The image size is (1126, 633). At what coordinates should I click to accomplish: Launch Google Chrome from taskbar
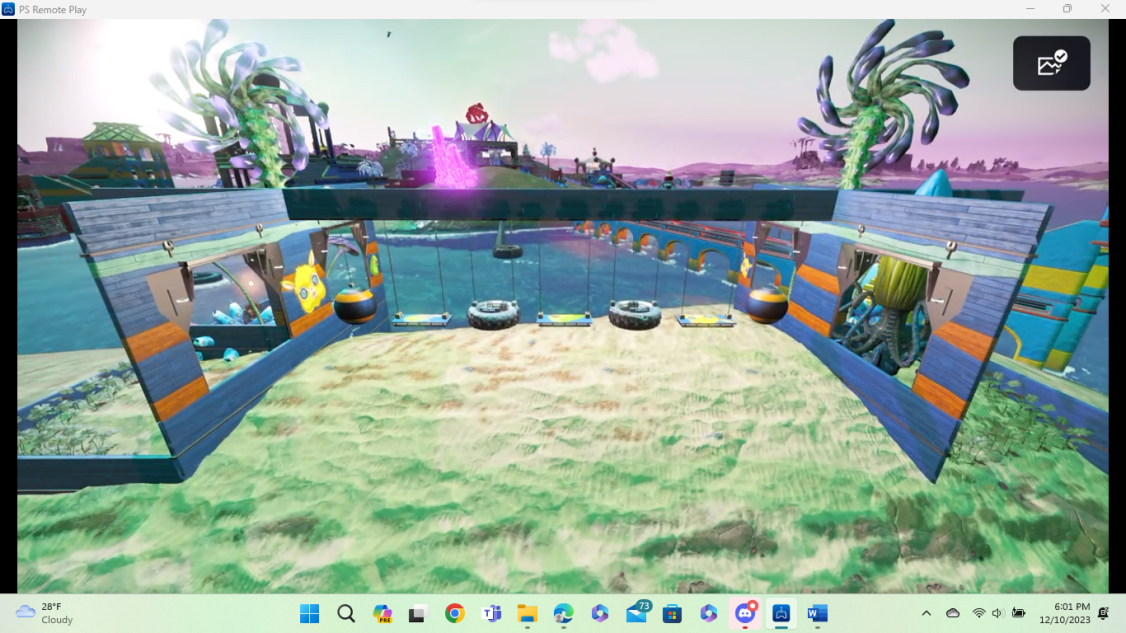tap(455, 613)
